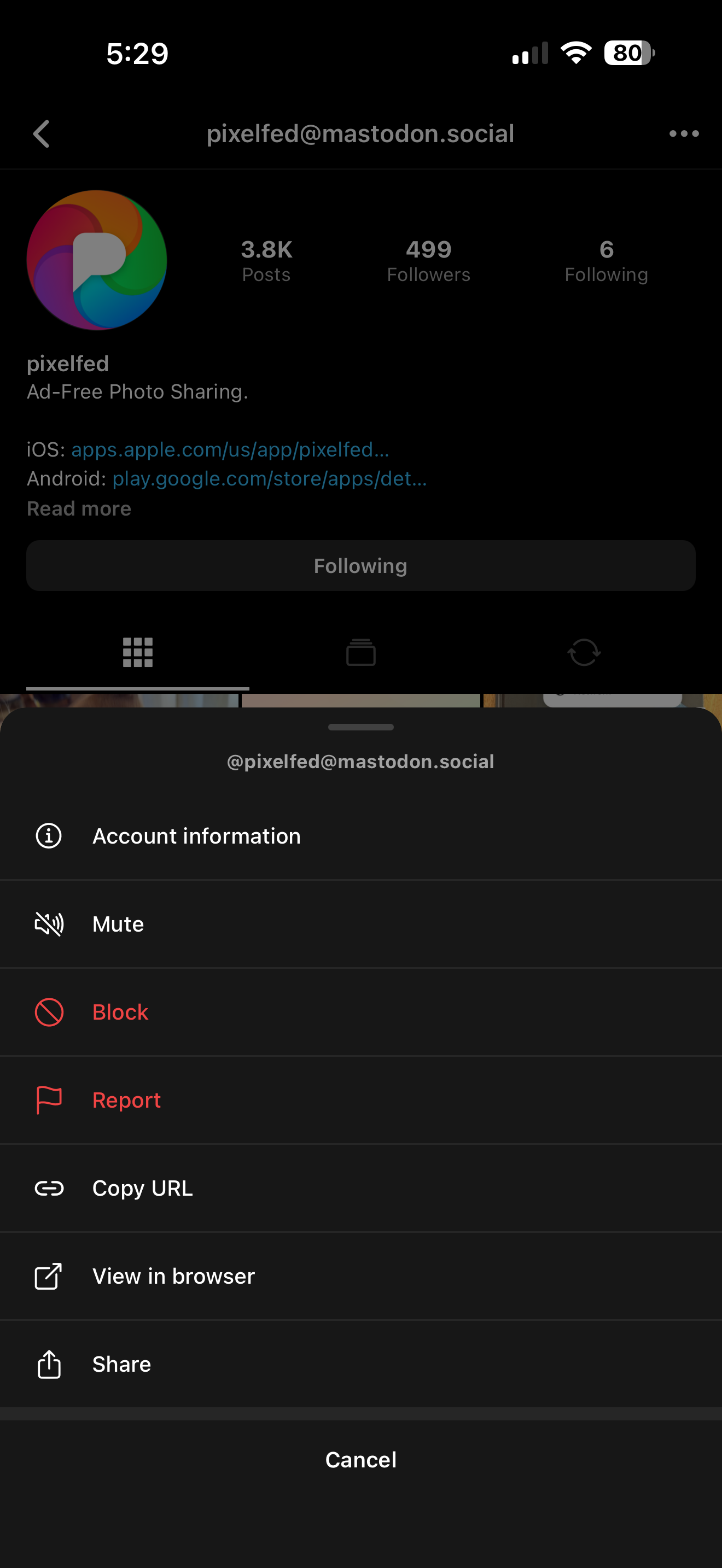The width and height of the screenshot is (722, 1568).
Task: Go back with the left chevron
Action: (42, 133)
